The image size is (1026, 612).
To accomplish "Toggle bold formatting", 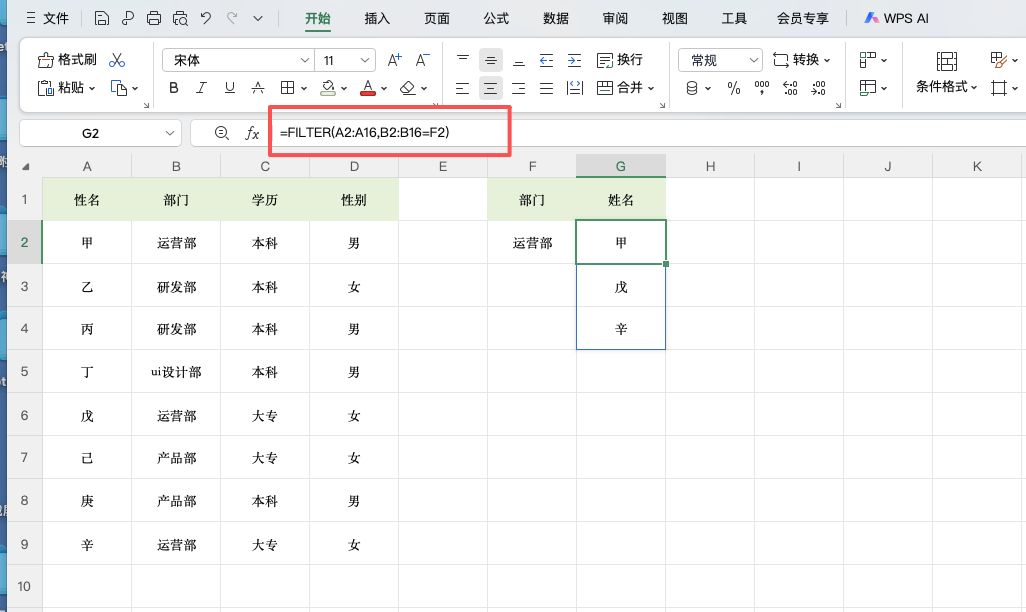I will [174, 88].
